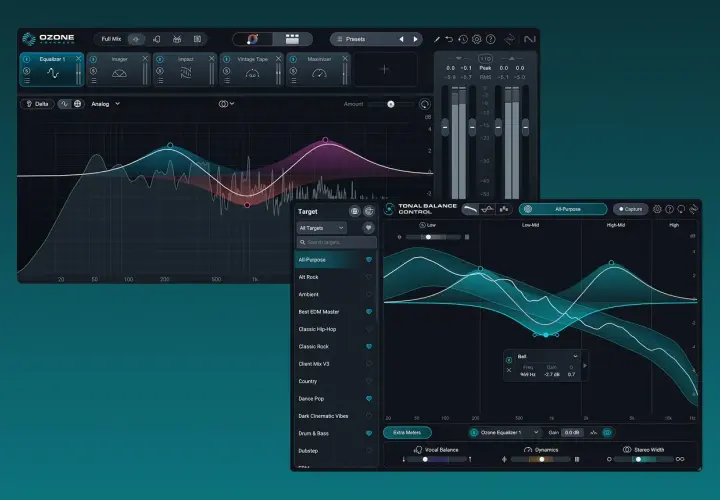Select the Classic Hip-Hop target
Screen dimensions: 720x500
(335, 329)
